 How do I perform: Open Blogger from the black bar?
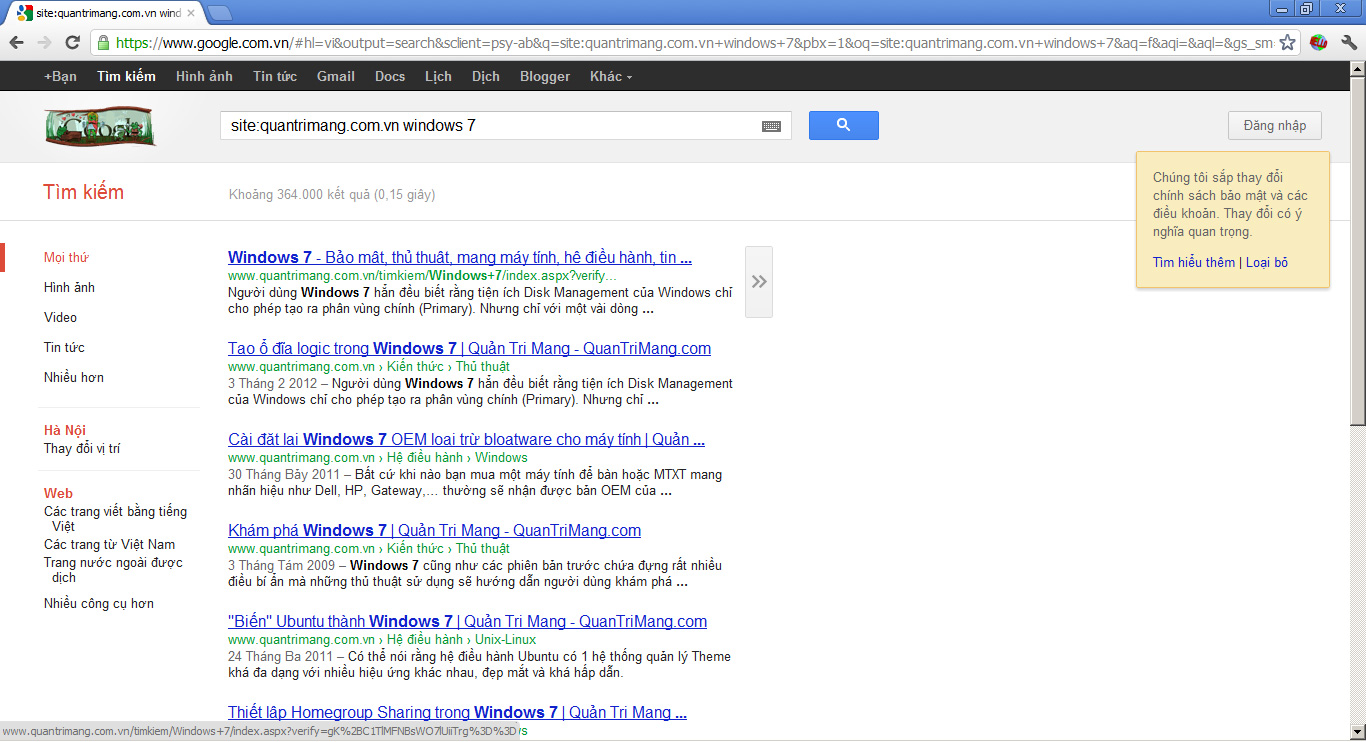point(545,76)
